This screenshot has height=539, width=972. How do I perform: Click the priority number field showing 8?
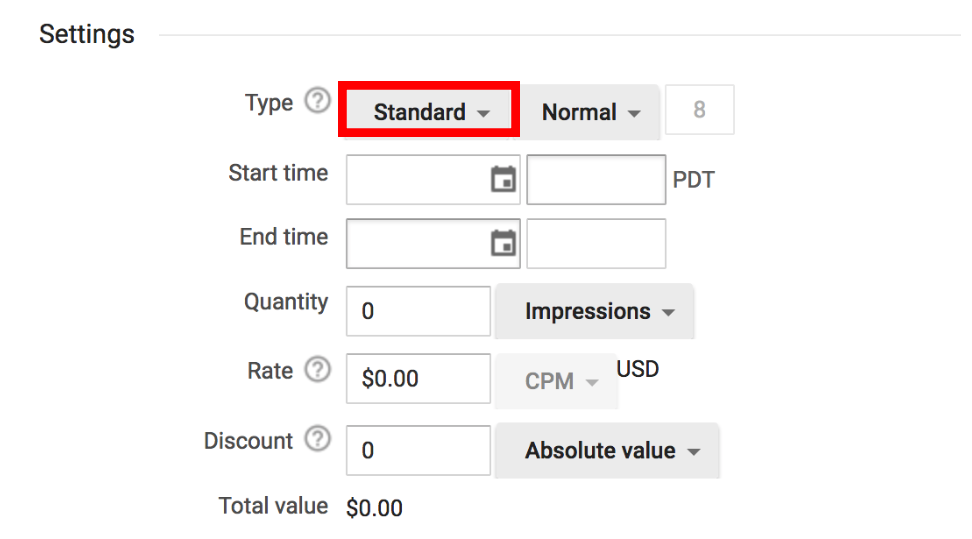point(699,110)
